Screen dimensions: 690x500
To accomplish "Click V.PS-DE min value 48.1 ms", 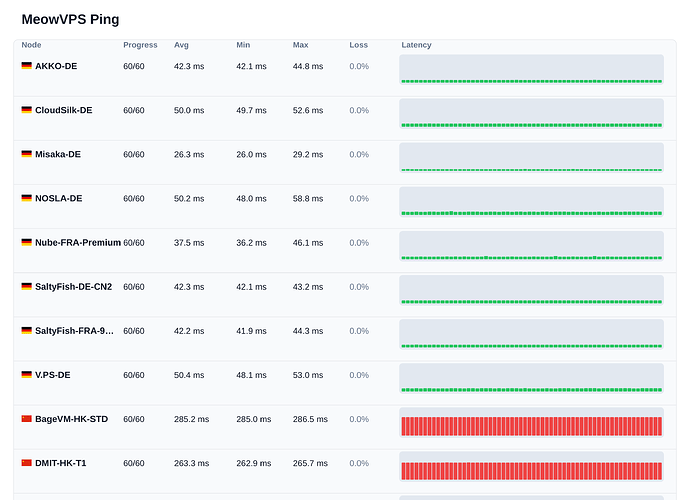I will click(x=251, y=375).
